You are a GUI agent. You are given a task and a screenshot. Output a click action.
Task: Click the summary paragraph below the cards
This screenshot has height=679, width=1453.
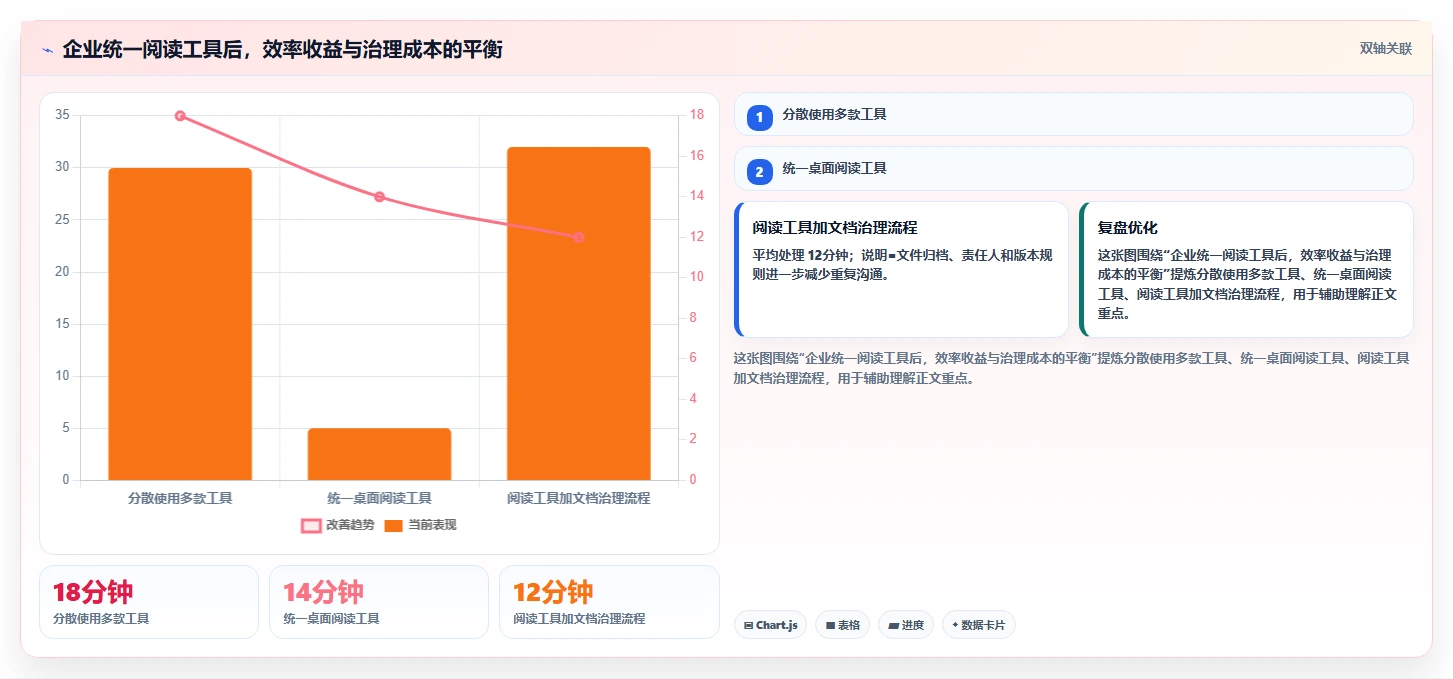click(1073, 368)
